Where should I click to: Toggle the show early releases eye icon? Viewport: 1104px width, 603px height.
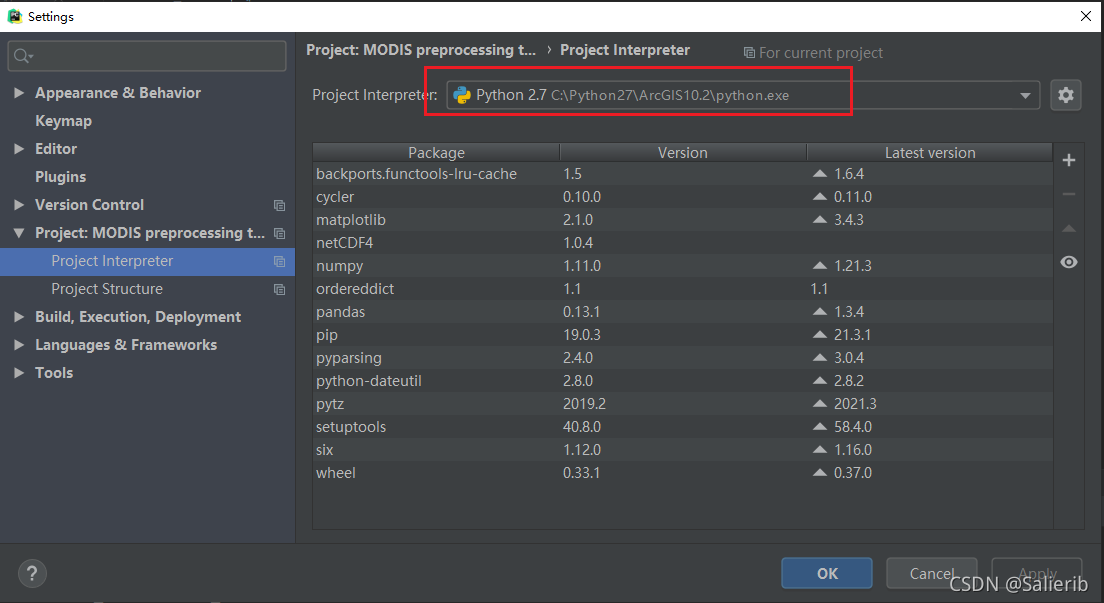1068,262
